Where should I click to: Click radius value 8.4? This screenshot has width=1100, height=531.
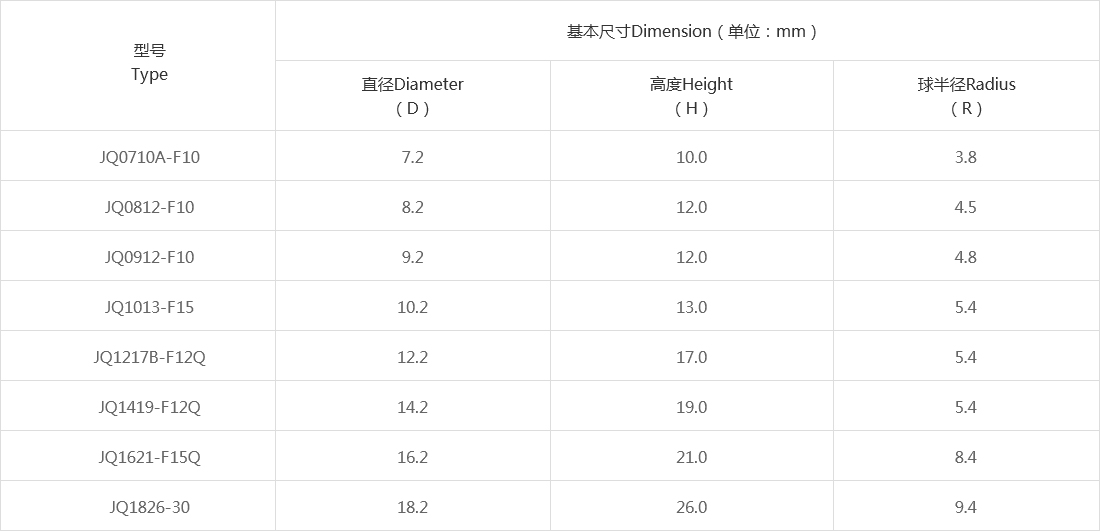pos(966,457)
